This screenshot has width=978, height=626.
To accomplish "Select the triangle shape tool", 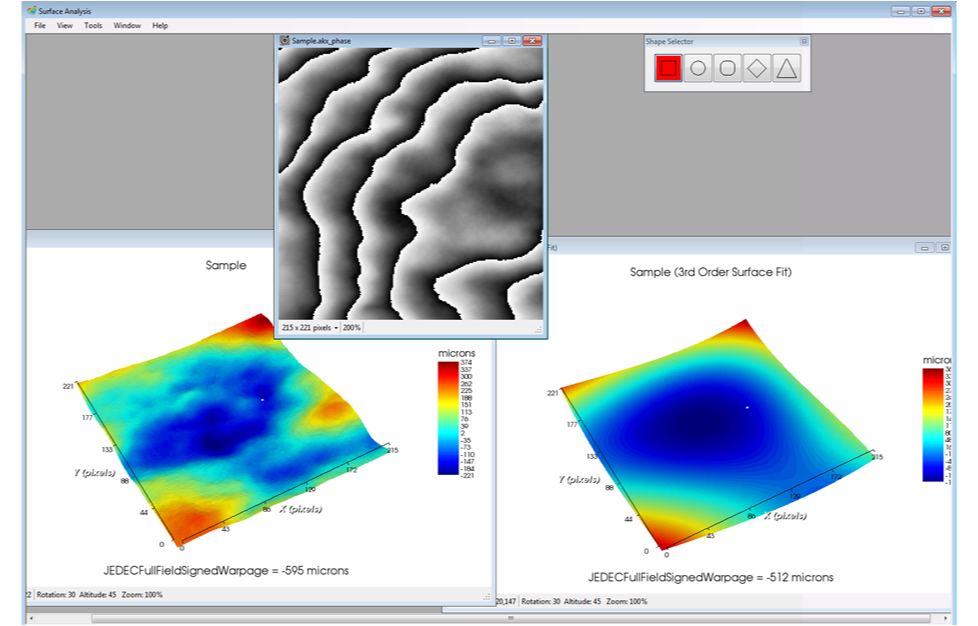I will click(x=784, y=68).
